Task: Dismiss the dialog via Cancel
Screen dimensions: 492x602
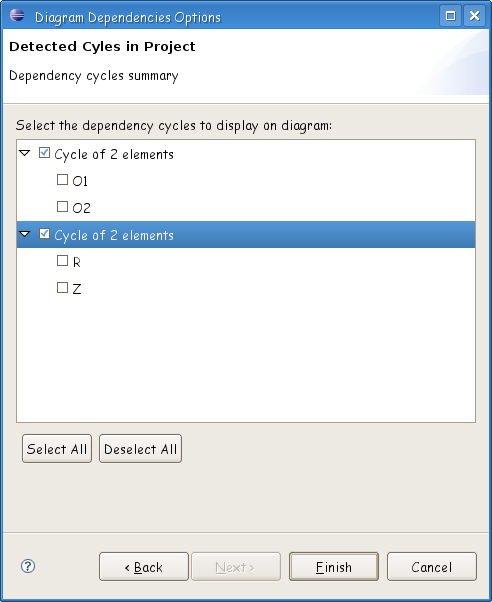Action: 432,567
